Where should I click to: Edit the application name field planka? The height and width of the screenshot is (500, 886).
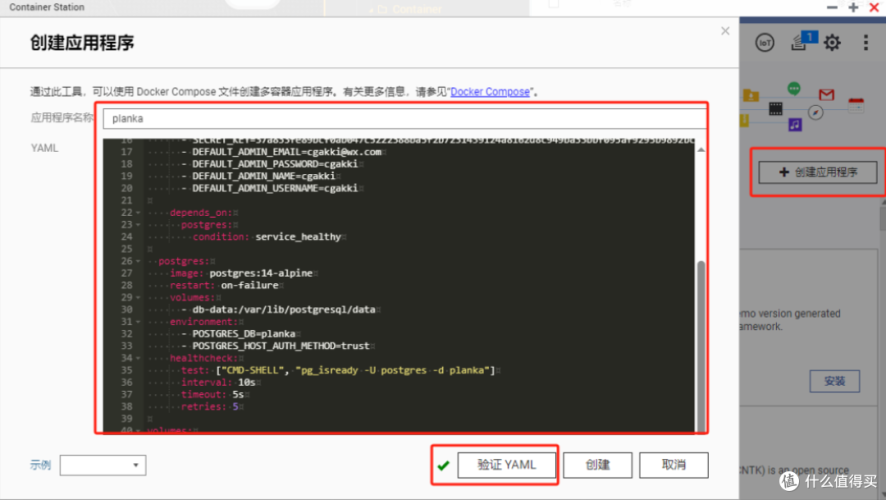(405, 119)
